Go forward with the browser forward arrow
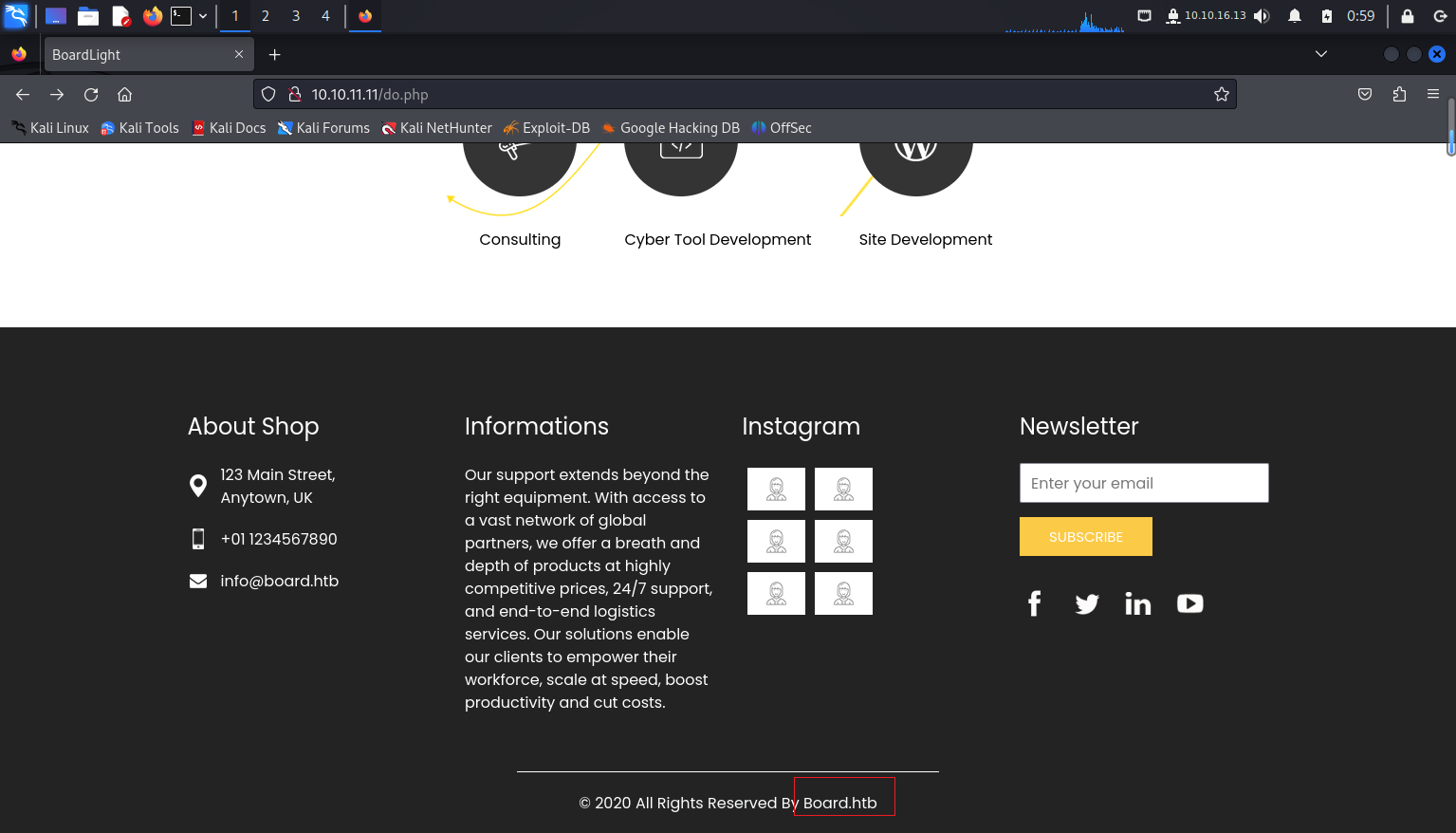 [x=57, y=94]
